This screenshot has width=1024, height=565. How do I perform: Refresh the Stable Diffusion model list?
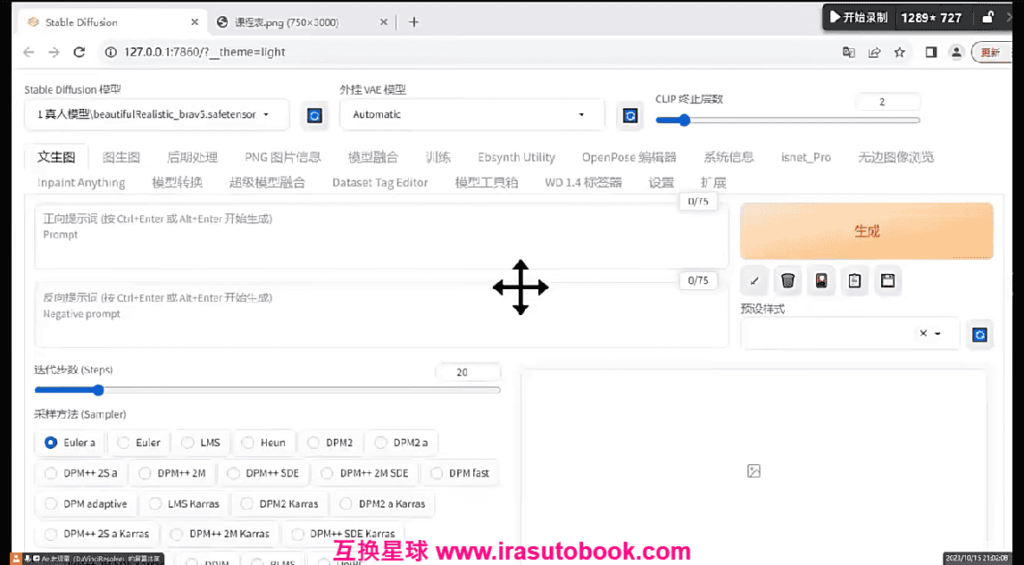tap(314, 116)
